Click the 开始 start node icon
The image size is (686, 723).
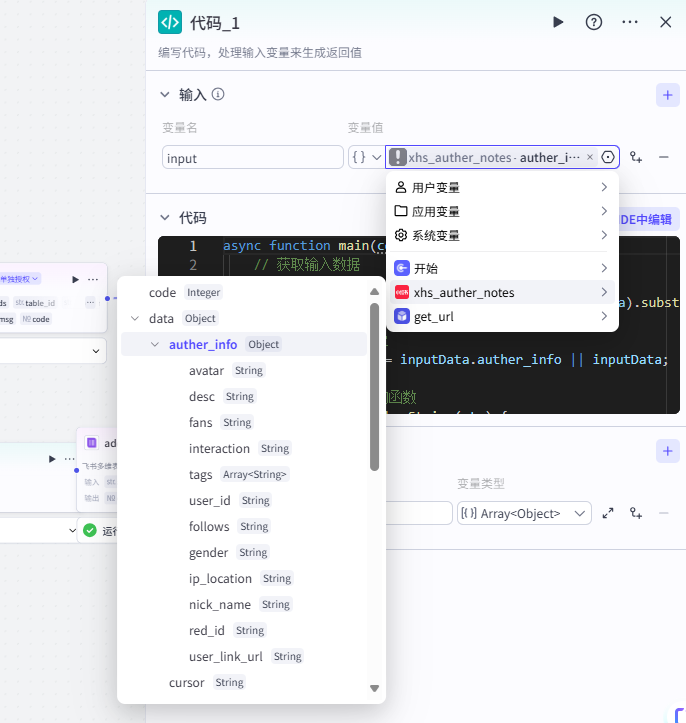(x=402, y=268)
